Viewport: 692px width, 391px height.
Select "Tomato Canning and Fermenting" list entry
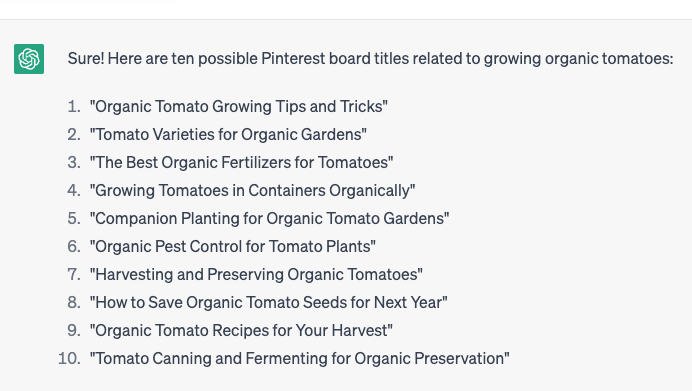(x=299, y=358)
